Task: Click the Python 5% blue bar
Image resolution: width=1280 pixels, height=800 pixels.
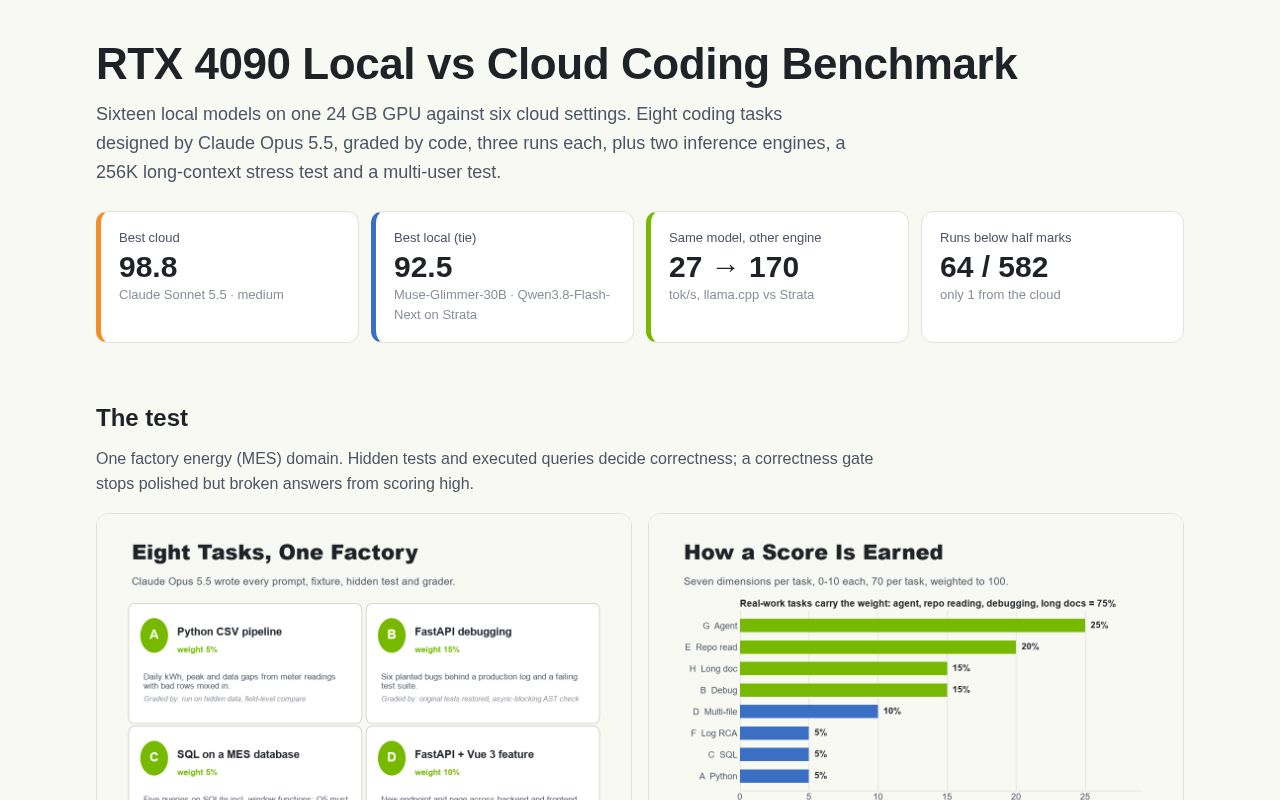Action: [774, 776]
